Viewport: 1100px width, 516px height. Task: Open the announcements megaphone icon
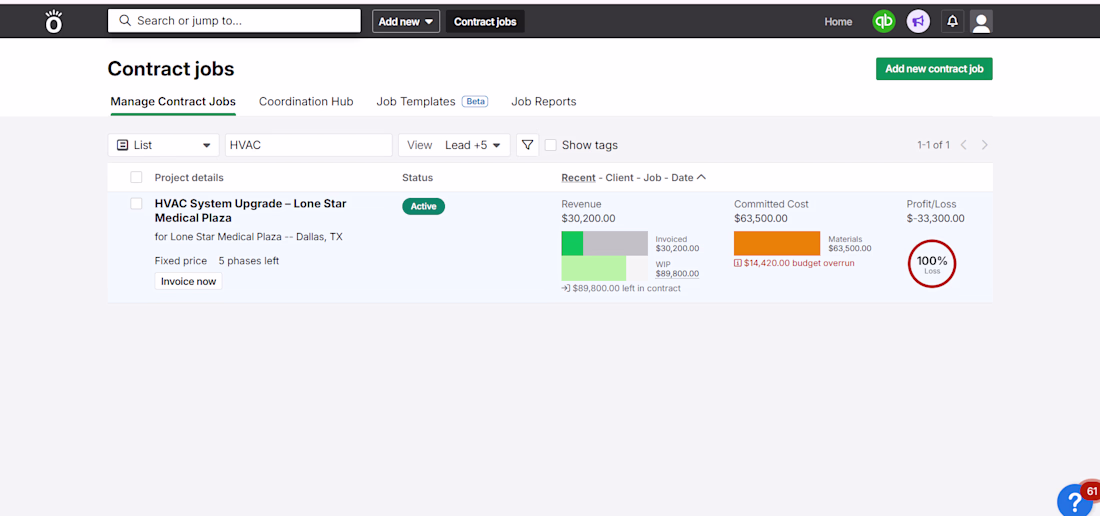coord(918,22)
